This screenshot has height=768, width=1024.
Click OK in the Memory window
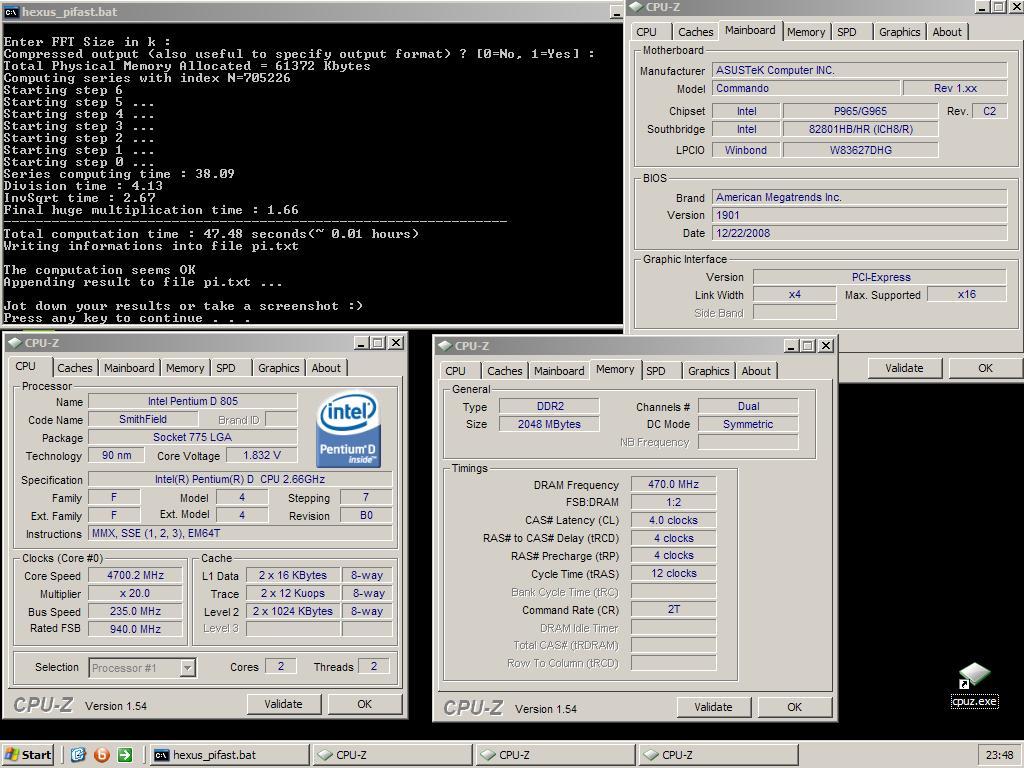coord(794,707)
